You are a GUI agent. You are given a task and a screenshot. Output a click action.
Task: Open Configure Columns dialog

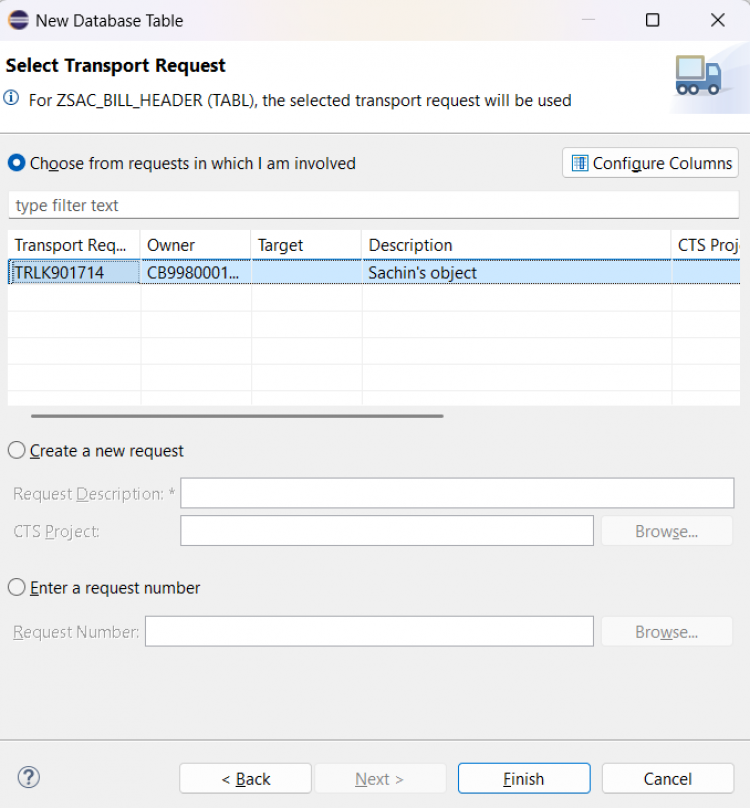coord(650,163)
